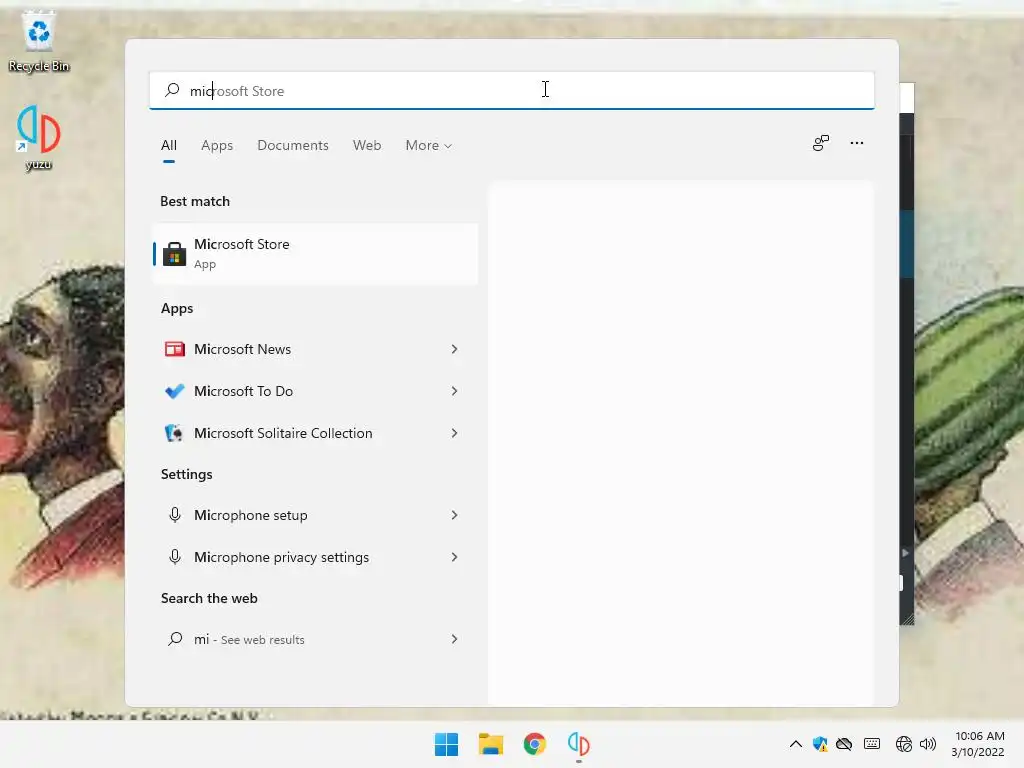Image resolution: width=1024 pixels, height=768 pixels.
Task: Click inside the search text field
Action: click(512, 90)
